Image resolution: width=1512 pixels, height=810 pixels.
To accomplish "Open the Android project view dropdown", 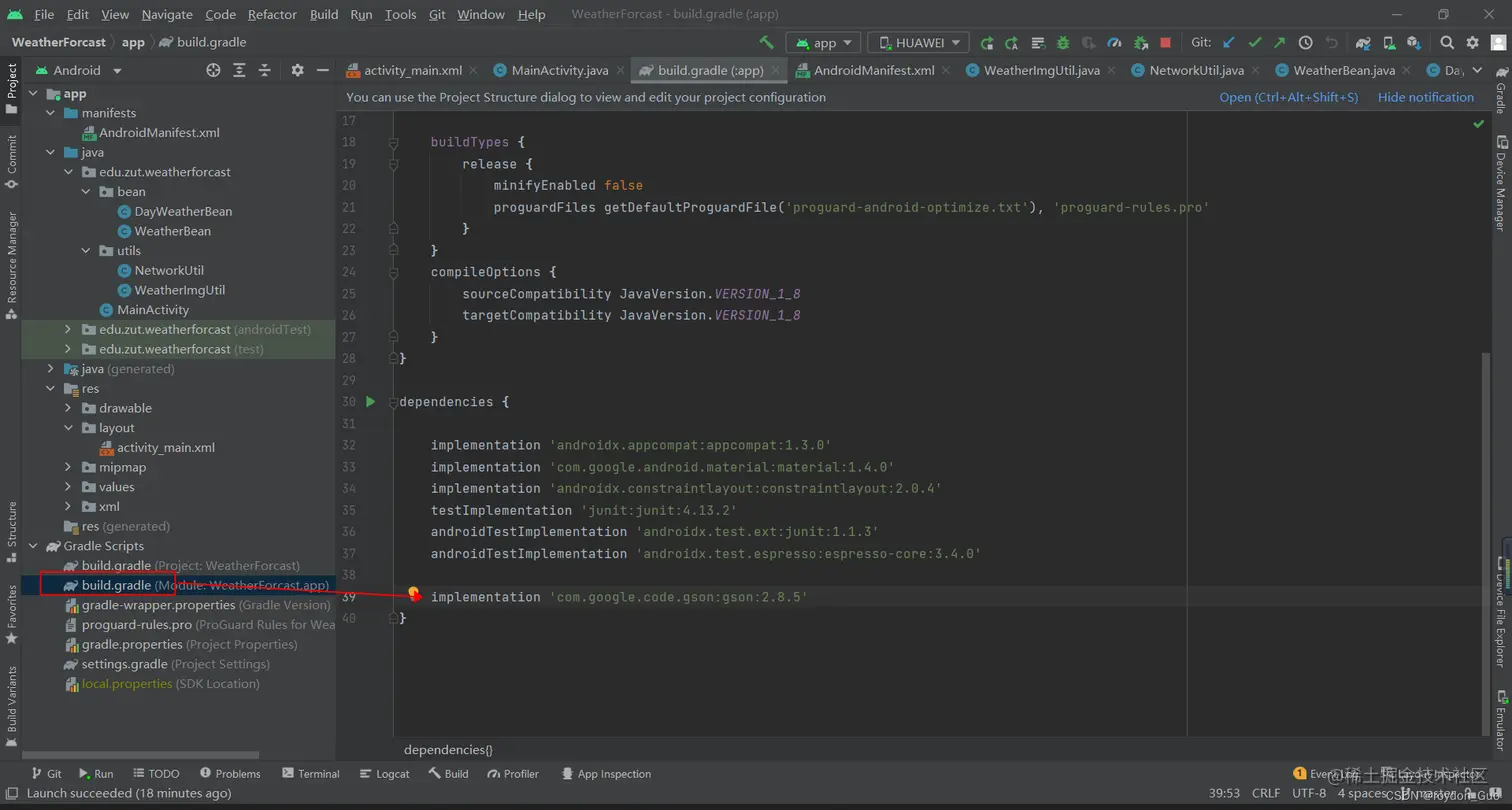I will point(78,70).
